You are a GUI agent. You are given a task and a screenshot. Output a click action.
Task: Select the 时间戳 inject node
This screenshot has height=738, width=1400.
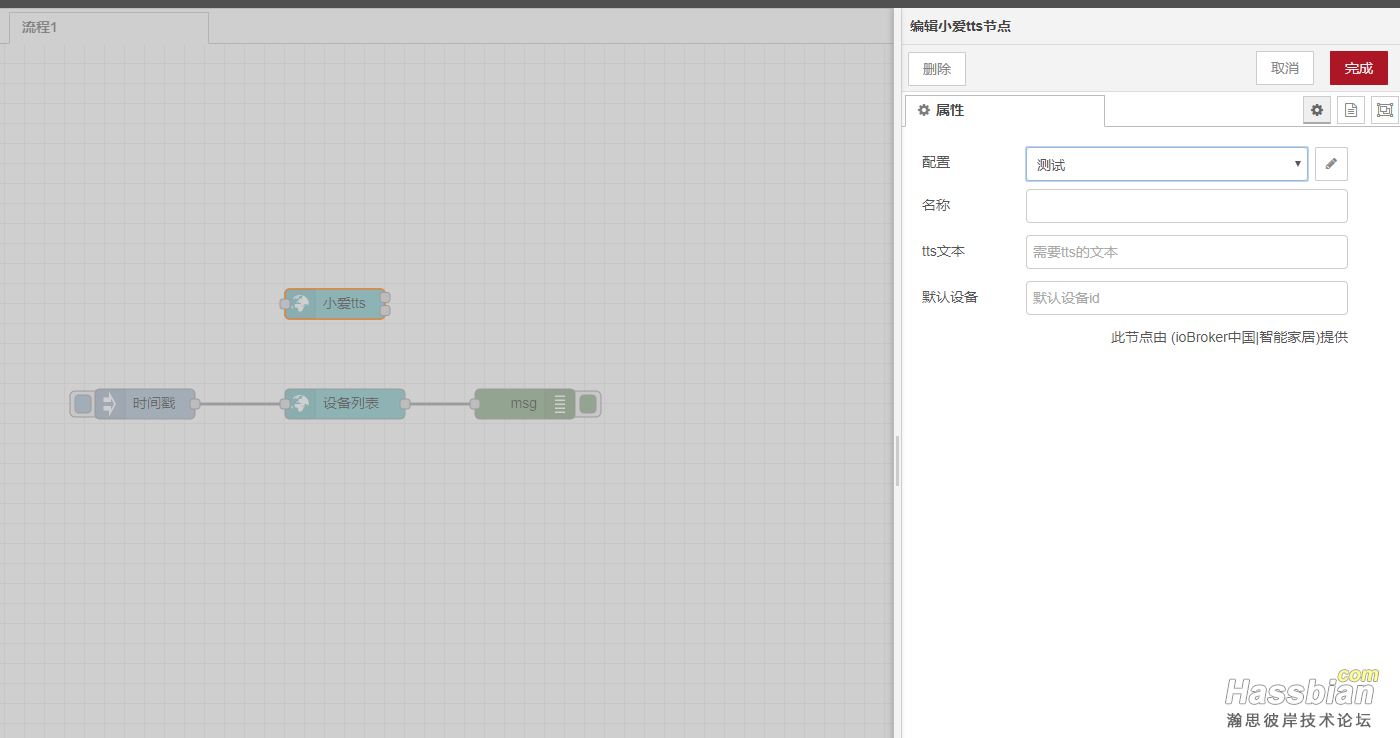pos(145,404)
